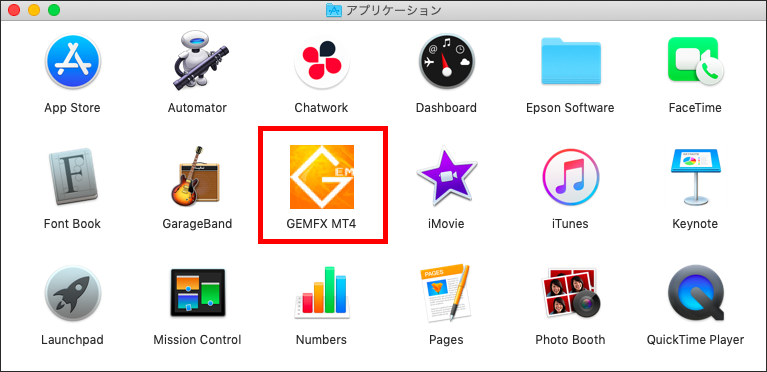Click the Keynote podium icon
The height and width of the screenshot is (372, 767).
[x=695, y=177]
